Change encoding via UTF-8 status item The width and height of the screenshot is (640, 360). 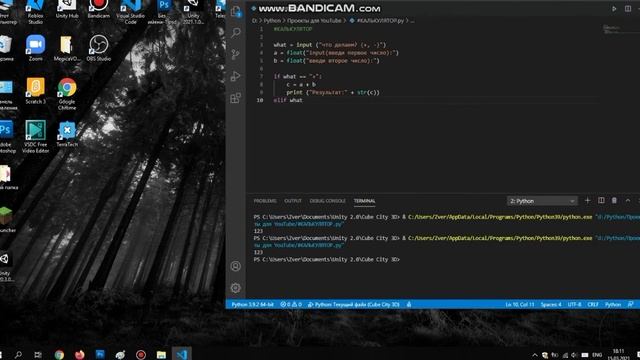click(574, 304)
